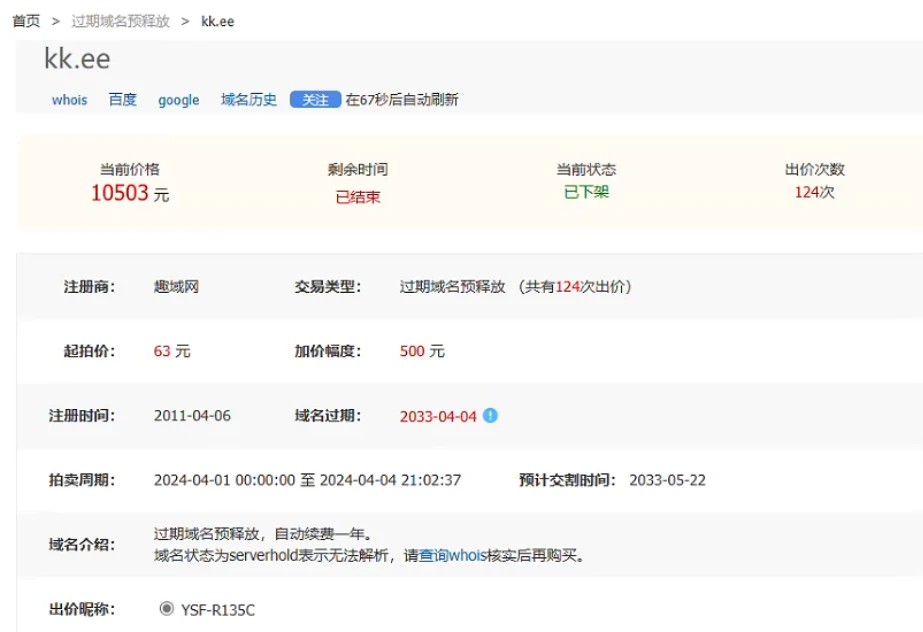Click the kk.ee breadcrumb item
The height and width of the screenshot is (632, 923).
pos(217,21)
